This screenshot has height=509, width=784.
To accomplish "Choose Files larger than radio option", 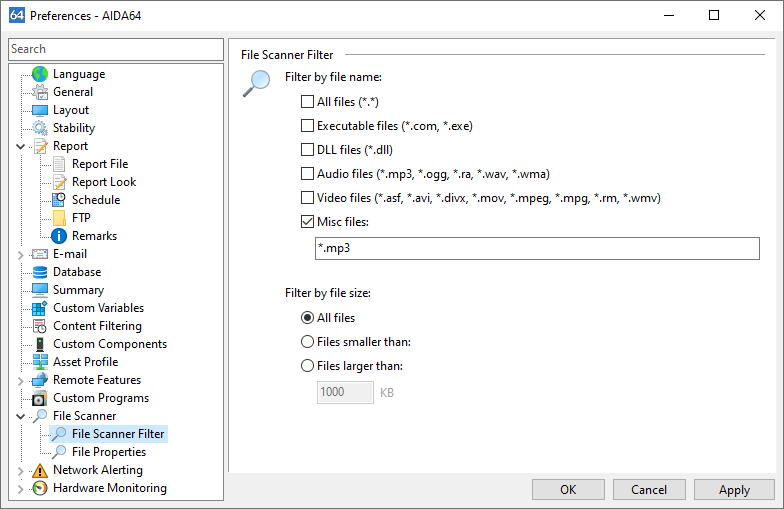I will [x=307, y=366].
